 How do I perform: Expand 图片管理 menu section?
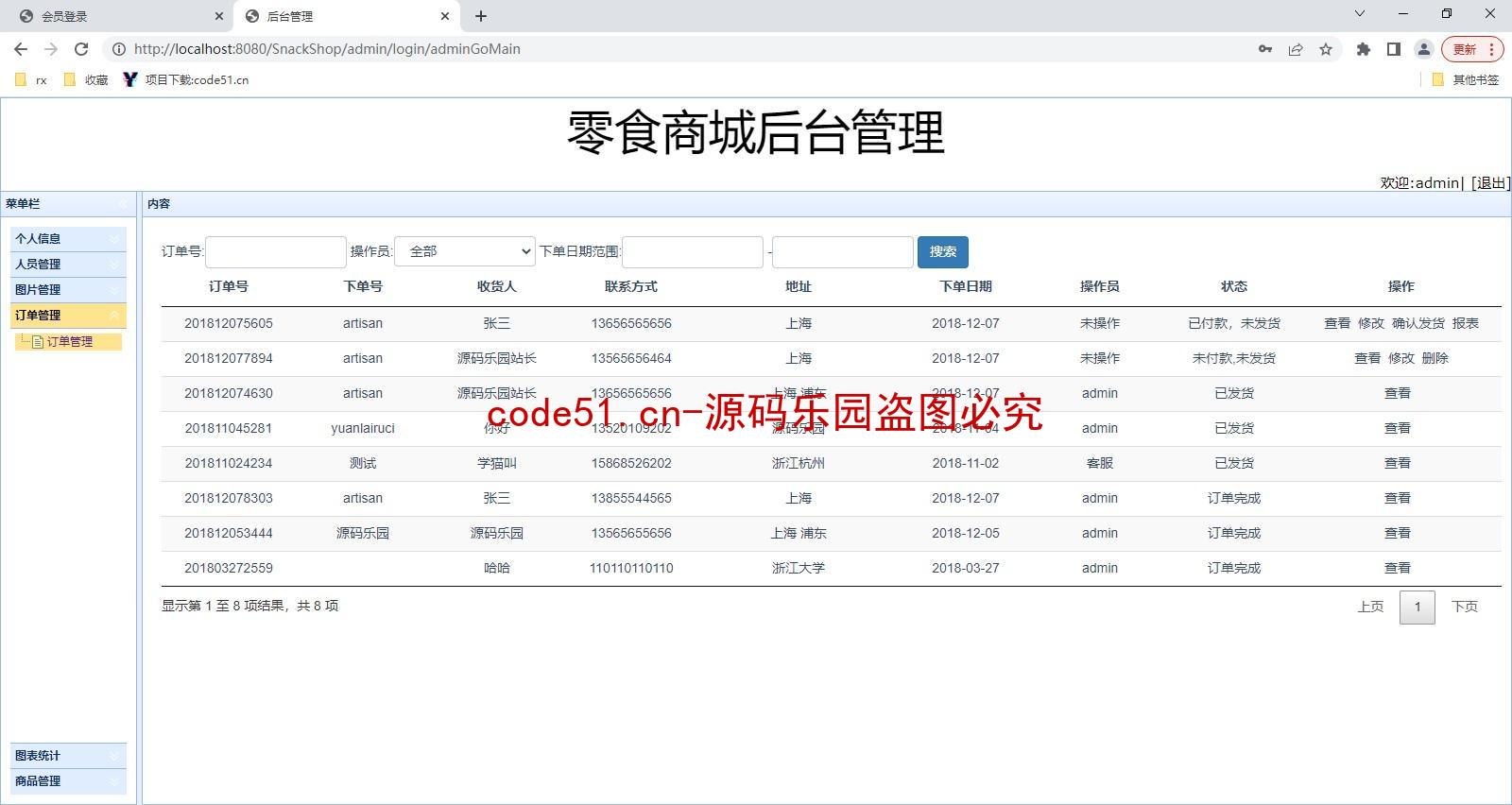pyautogui.click(x=68, y=290)
